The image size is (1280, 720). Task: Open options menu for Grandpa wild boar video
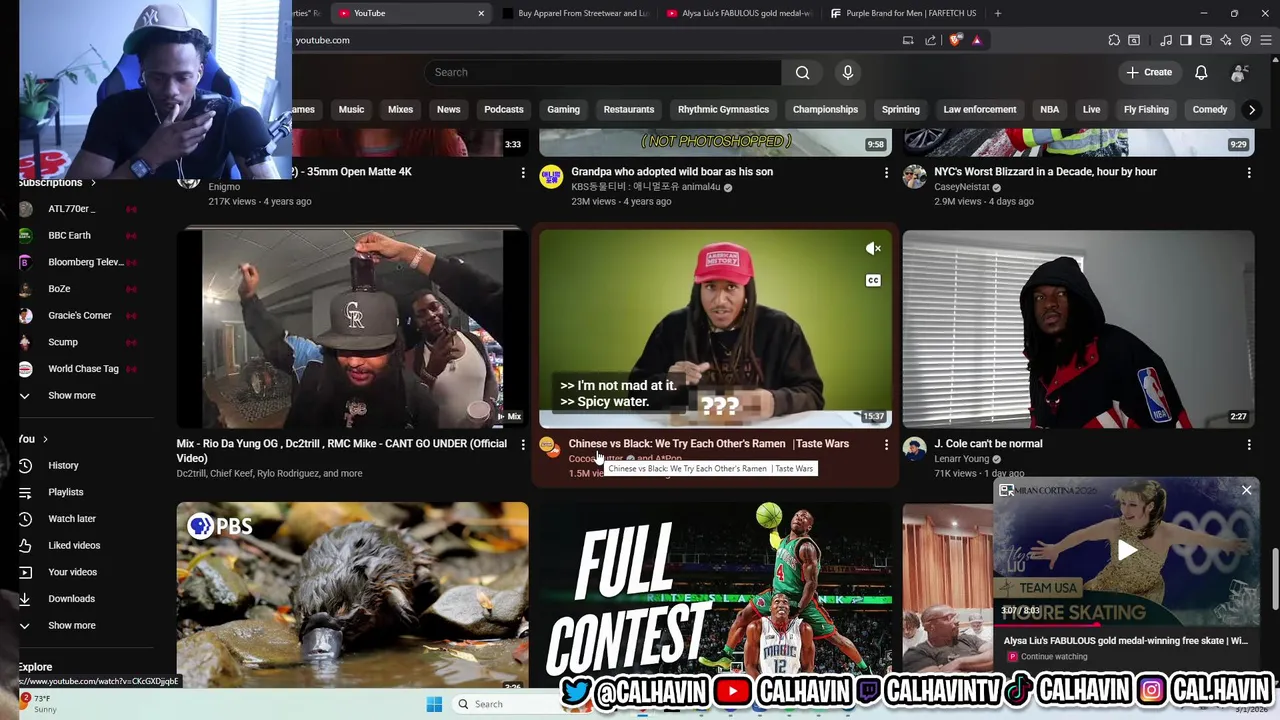(886, 173)
